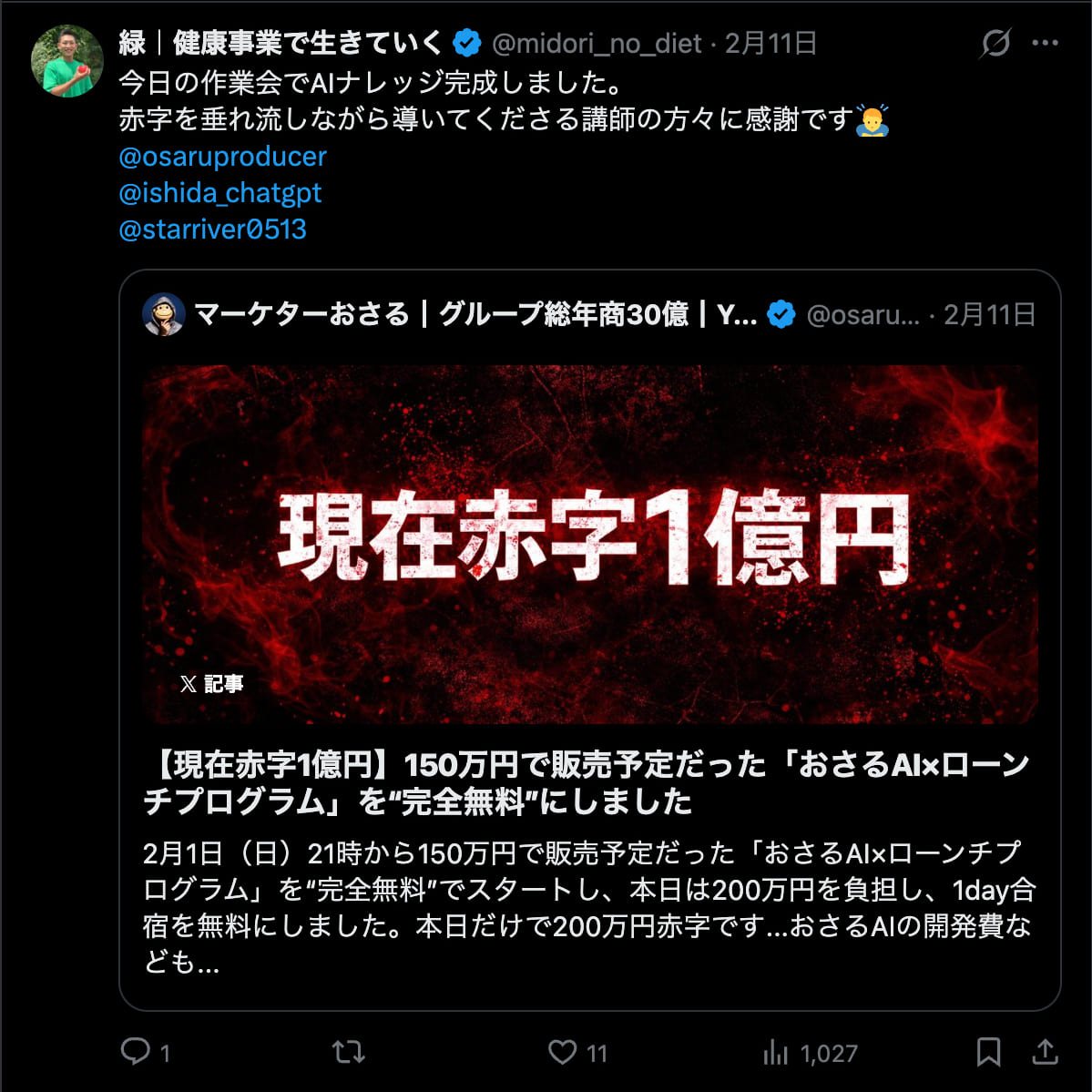
Task: Click blue verified badge beside 緑 name
Action: point(466,43)
